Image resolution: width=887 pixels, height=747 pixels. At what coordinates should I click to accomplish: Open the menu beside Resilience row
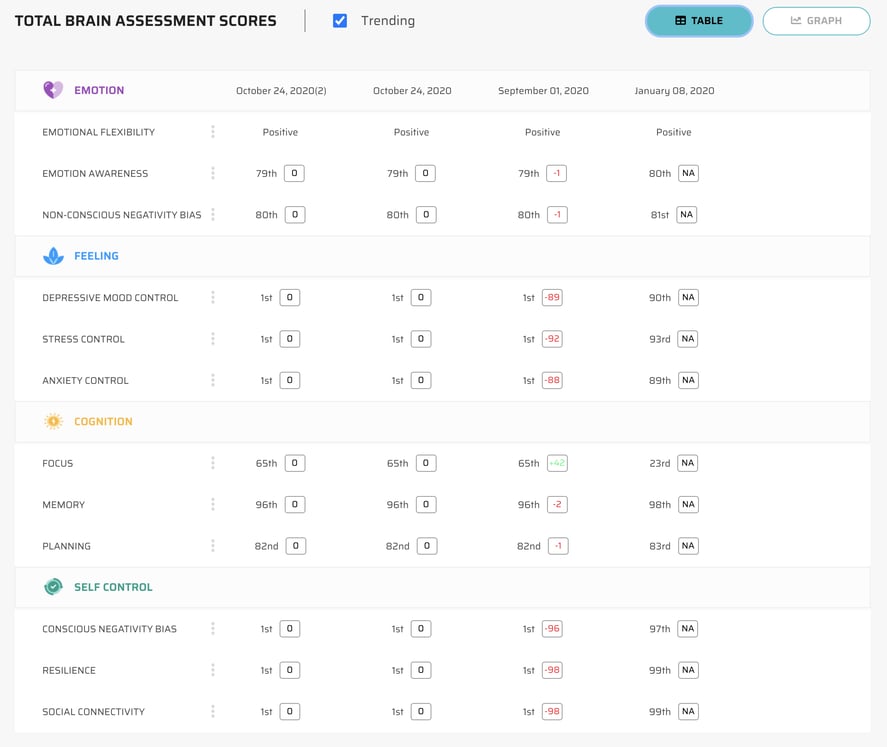coord(212,669)
